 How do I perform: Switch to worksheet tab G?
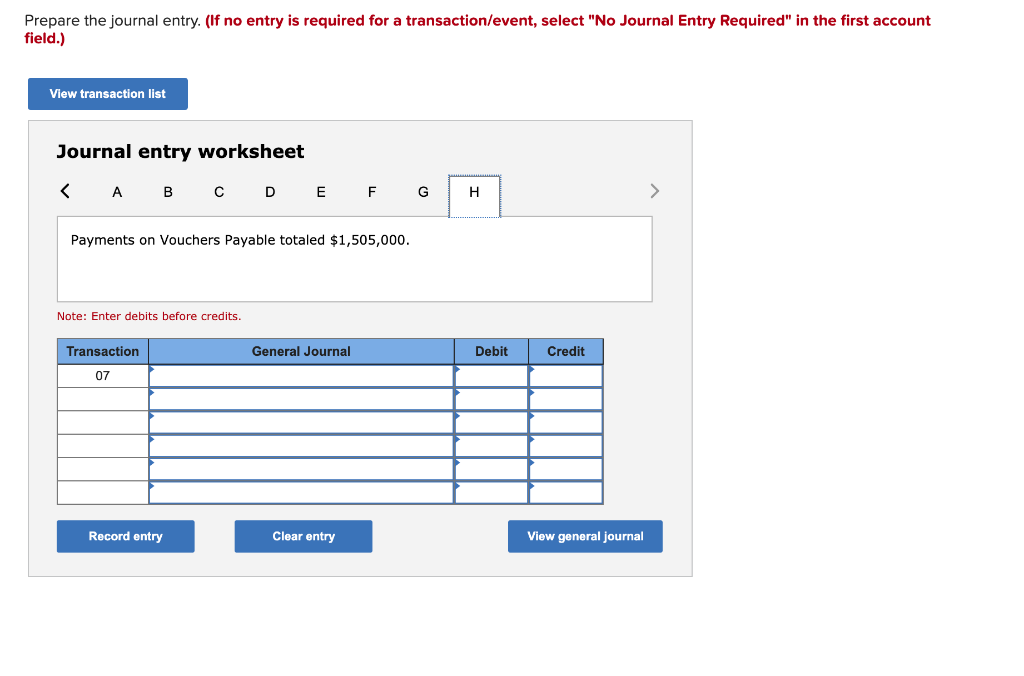(x=423, y=192)
